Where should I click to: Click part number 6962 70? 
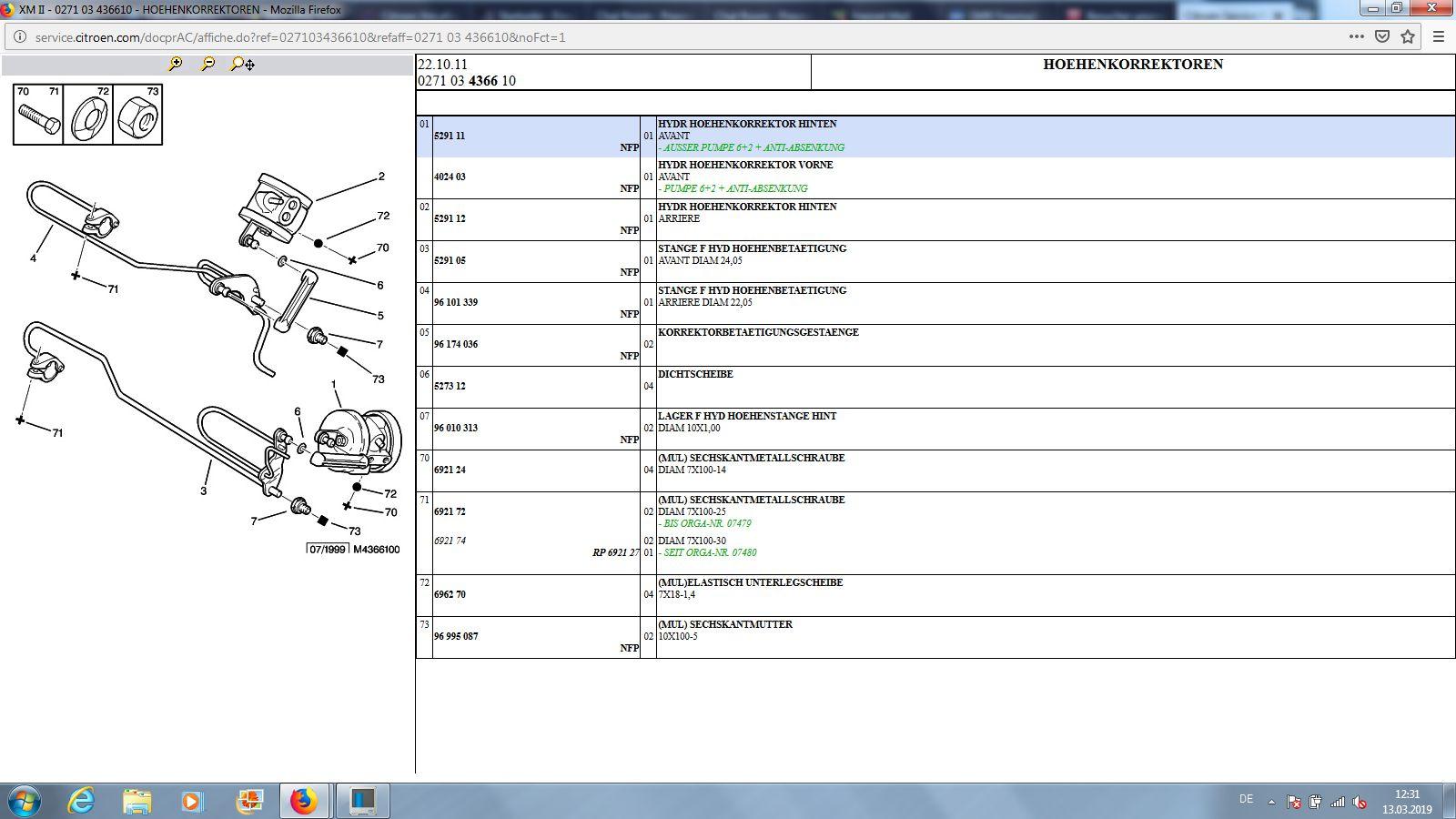pyautogui.click(x=450, y=594)
